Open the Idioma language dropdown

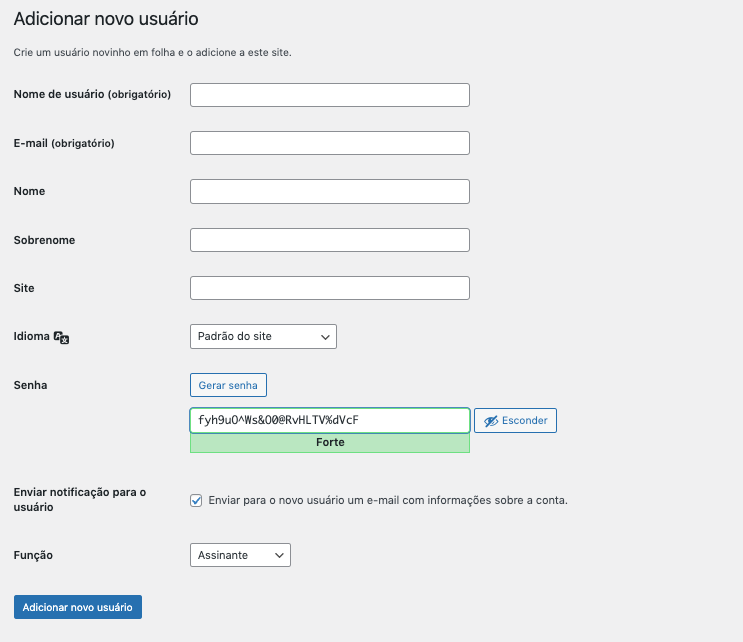(x=263, y=337)
